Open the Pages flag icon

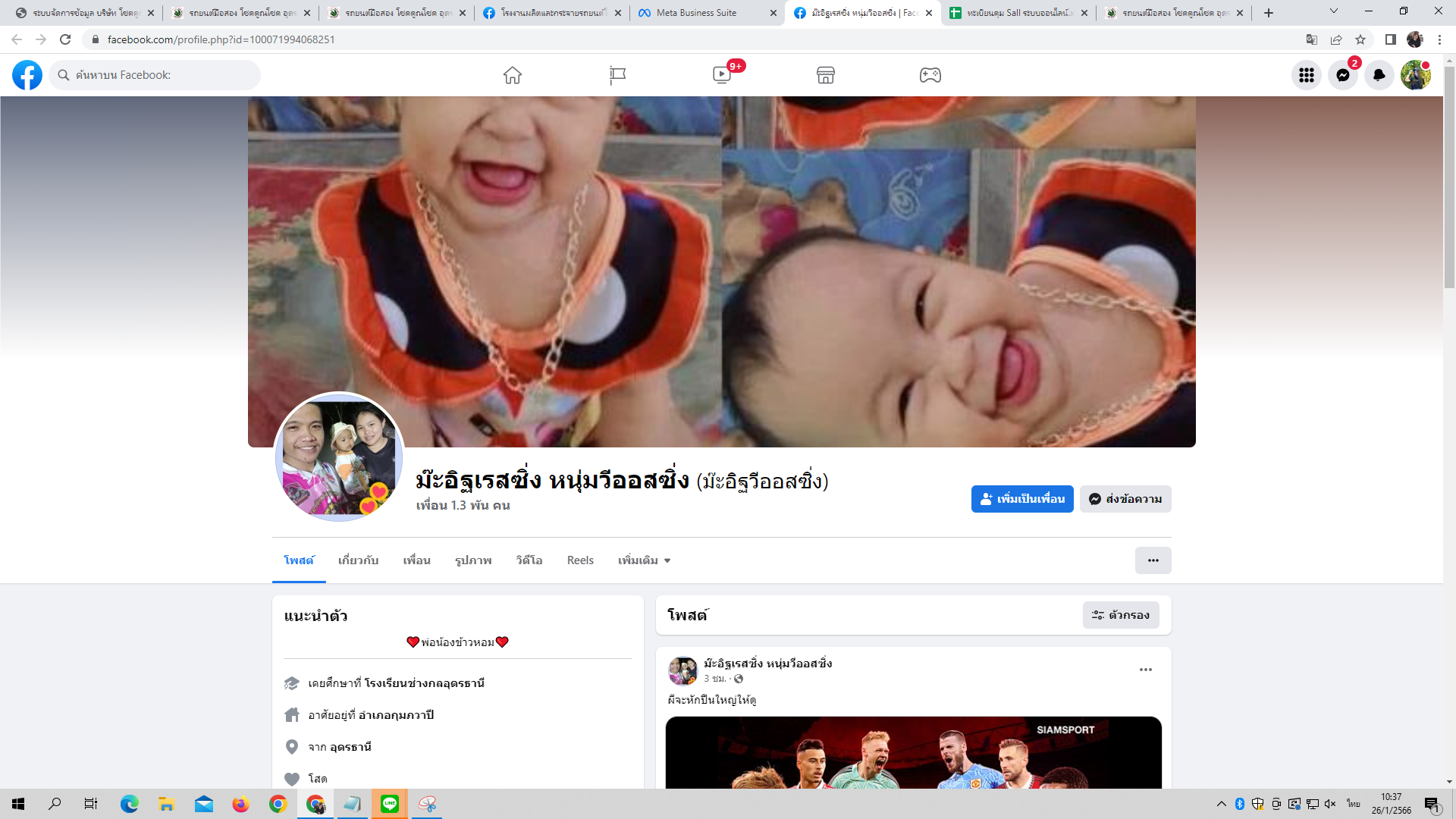click(x=617, y=75)
